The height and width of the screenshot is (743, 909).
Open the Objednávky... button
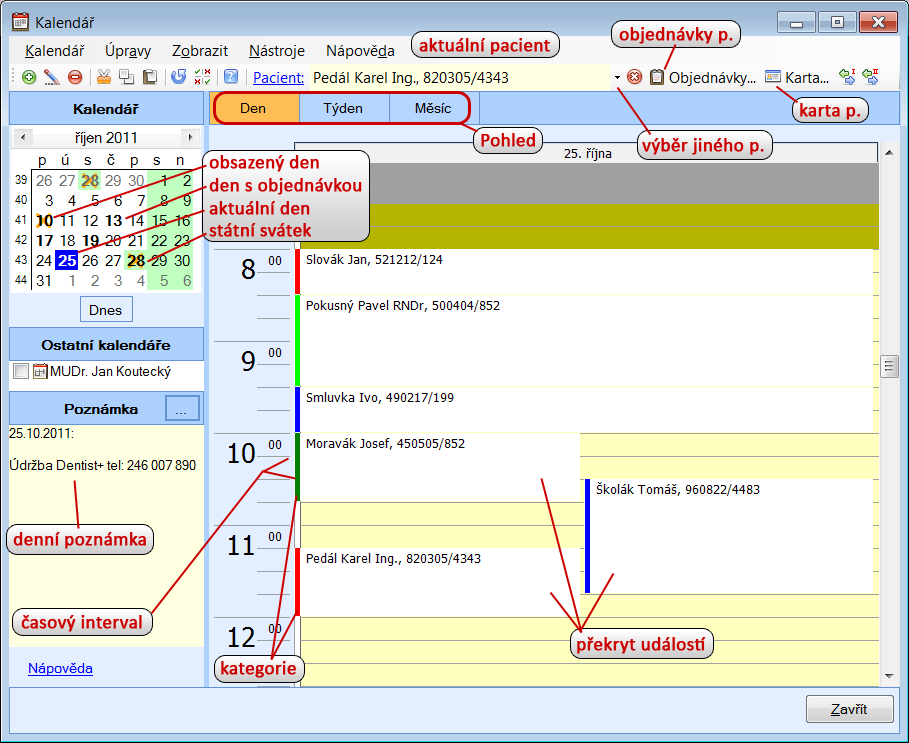703,77
